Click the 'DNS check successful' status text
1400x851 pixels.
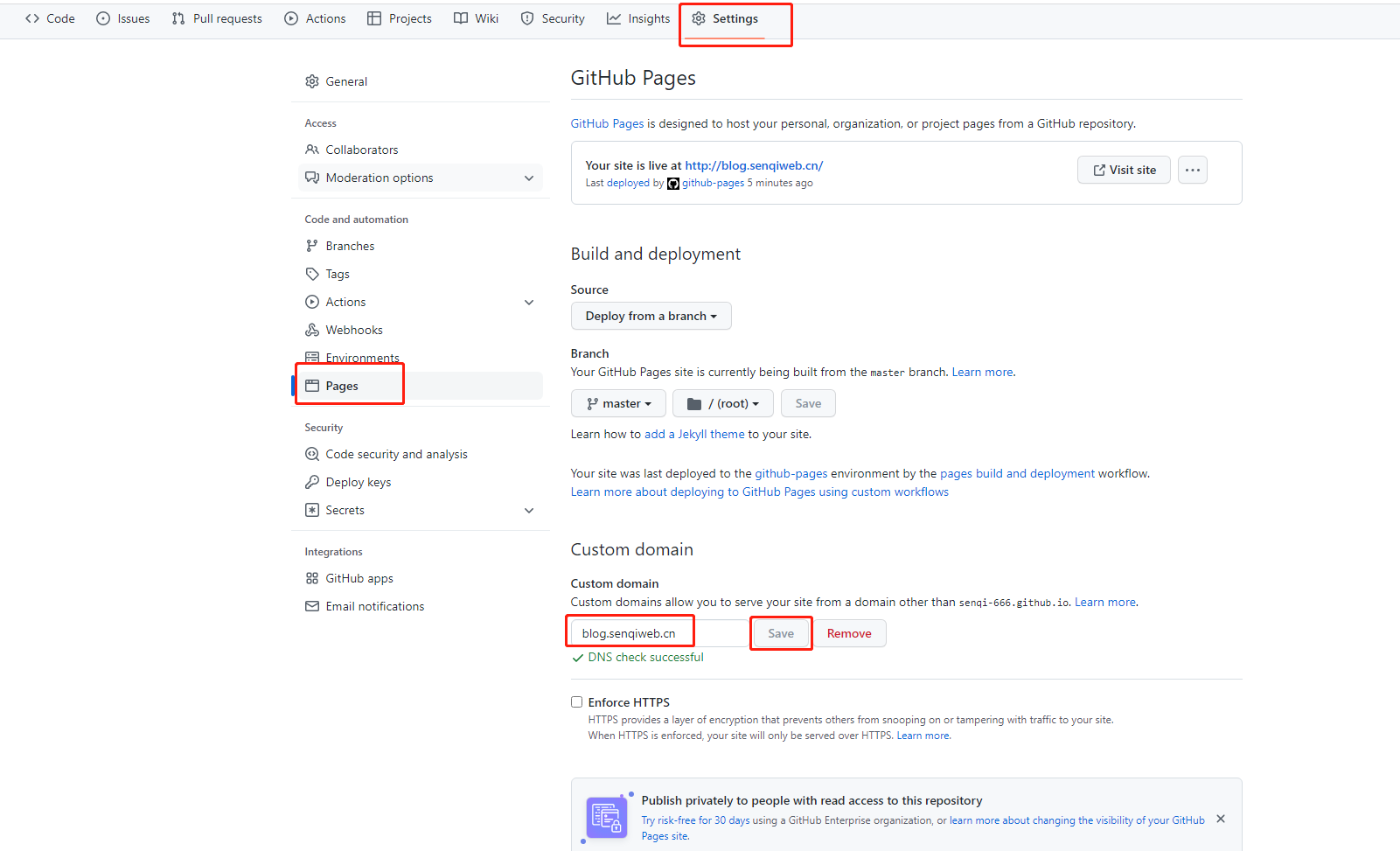[645, 657]
